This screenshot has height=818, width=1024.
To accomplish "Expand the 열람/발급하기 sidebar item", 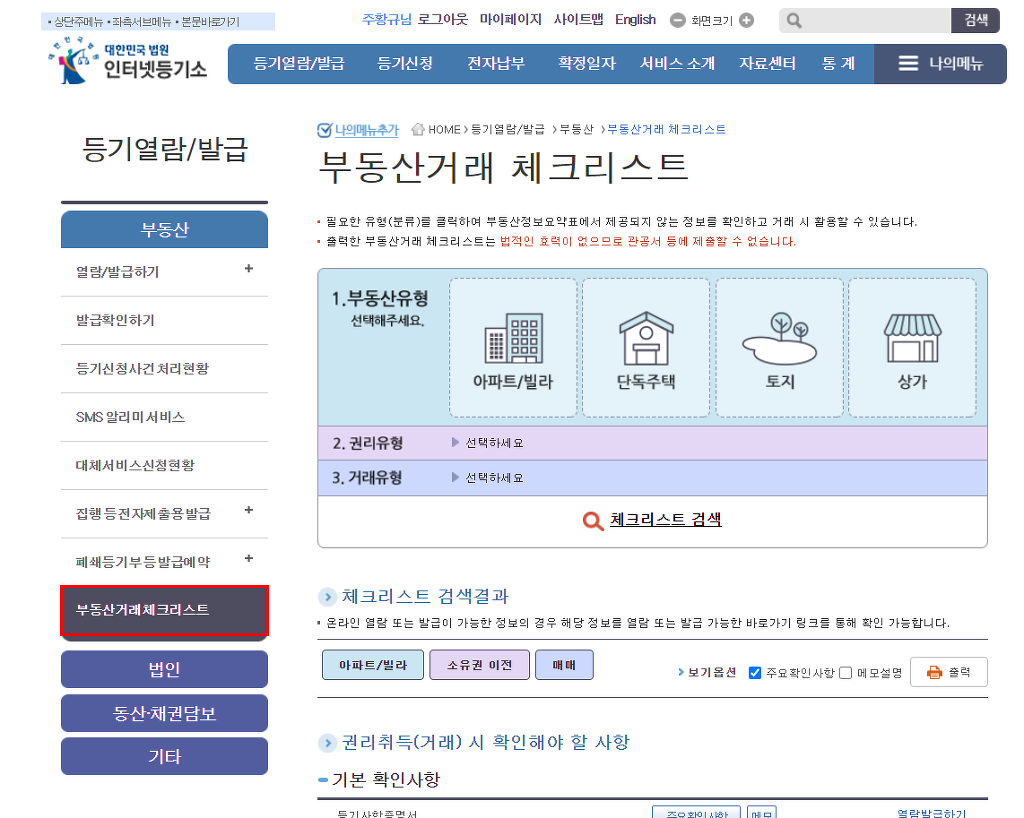I will click(248, 269).
